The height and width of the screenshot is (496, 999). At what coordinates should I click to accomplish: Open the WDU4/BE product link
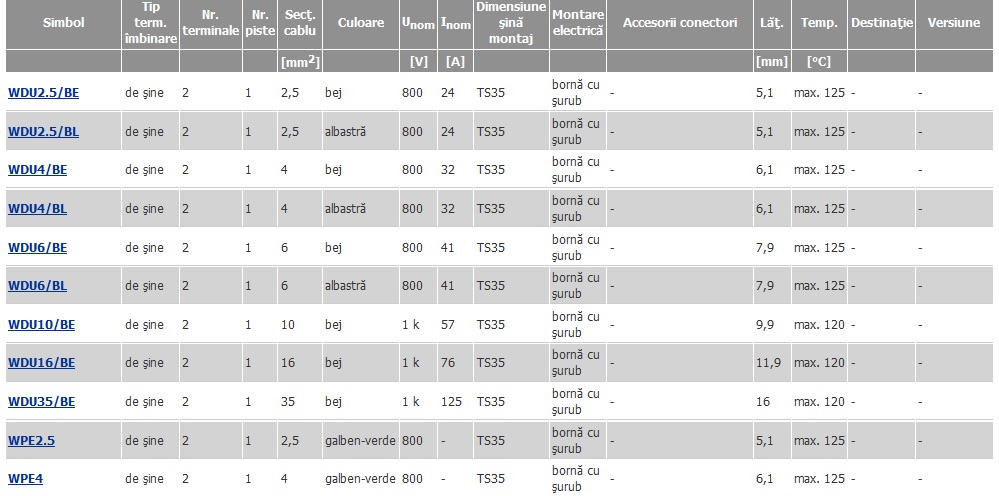coord(37,170)
